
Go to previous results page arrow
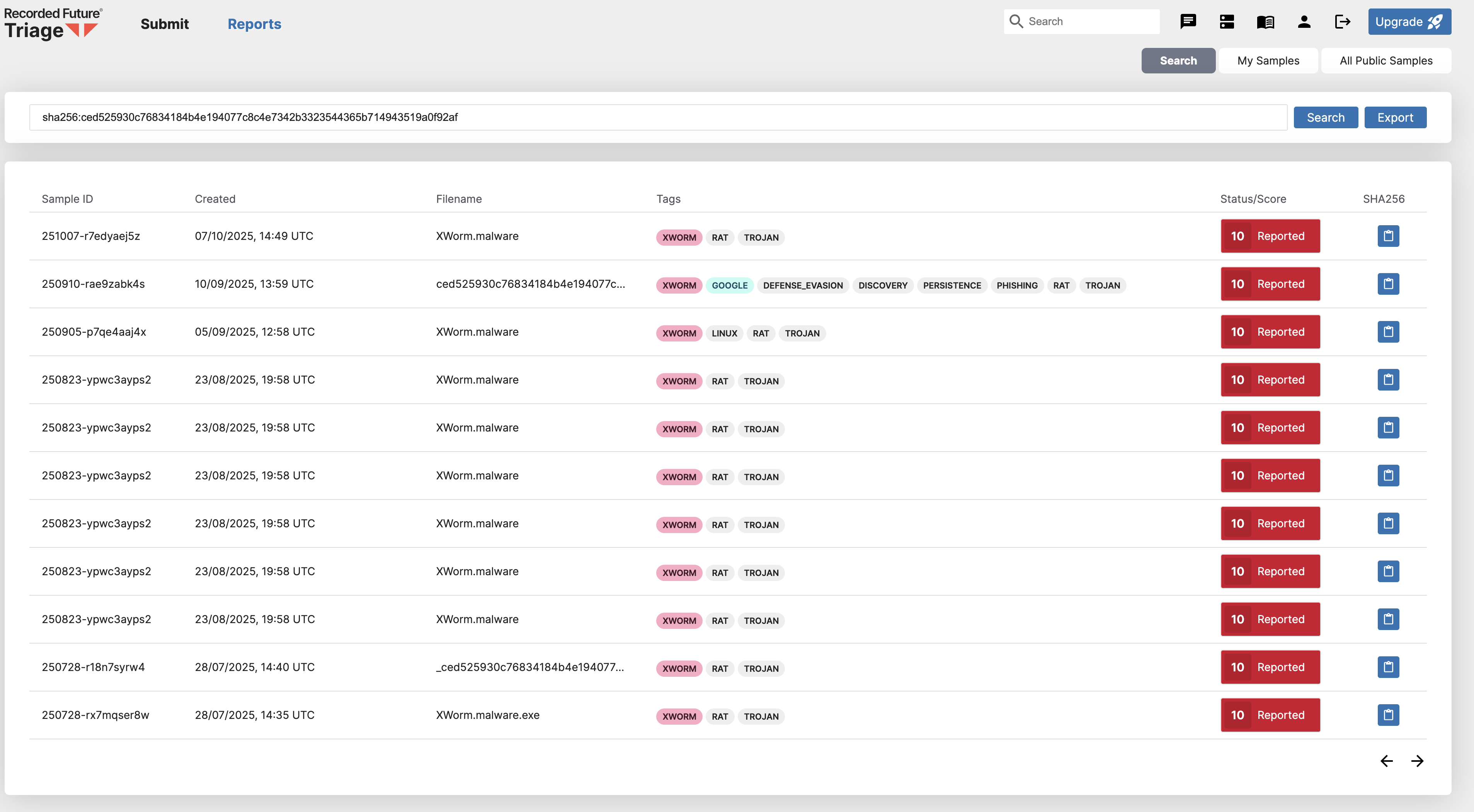(1386, 761)
